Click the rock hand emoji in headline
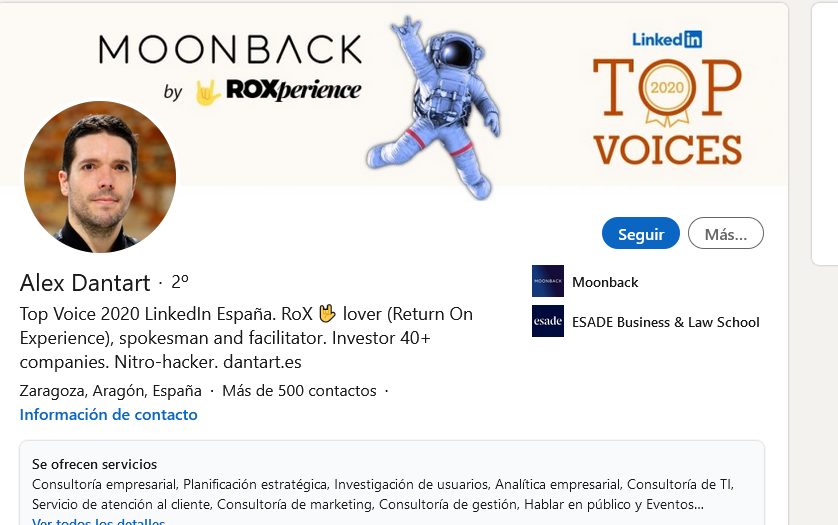This screenshot has width=838, height=525. [327, 313]
